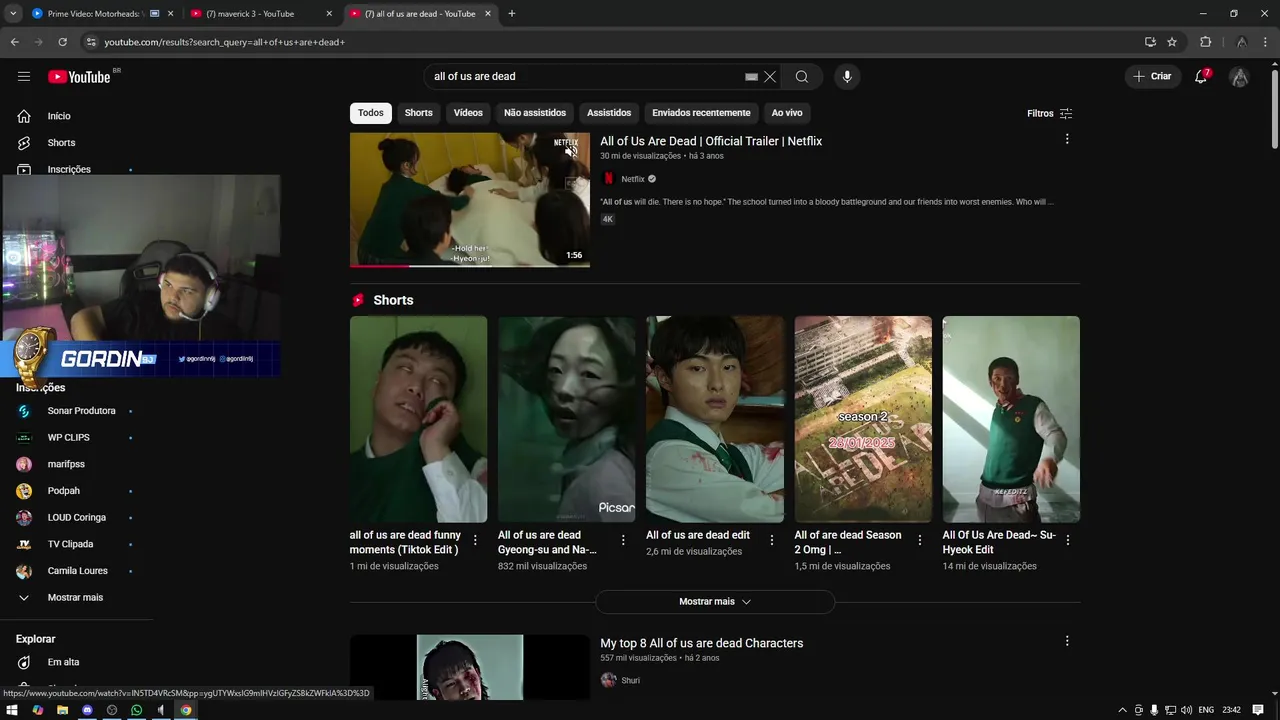1280x720 pixels.
Task: Open the LOUD Coringa subscription
Action: pyautogui.click(x=75, y=517)
